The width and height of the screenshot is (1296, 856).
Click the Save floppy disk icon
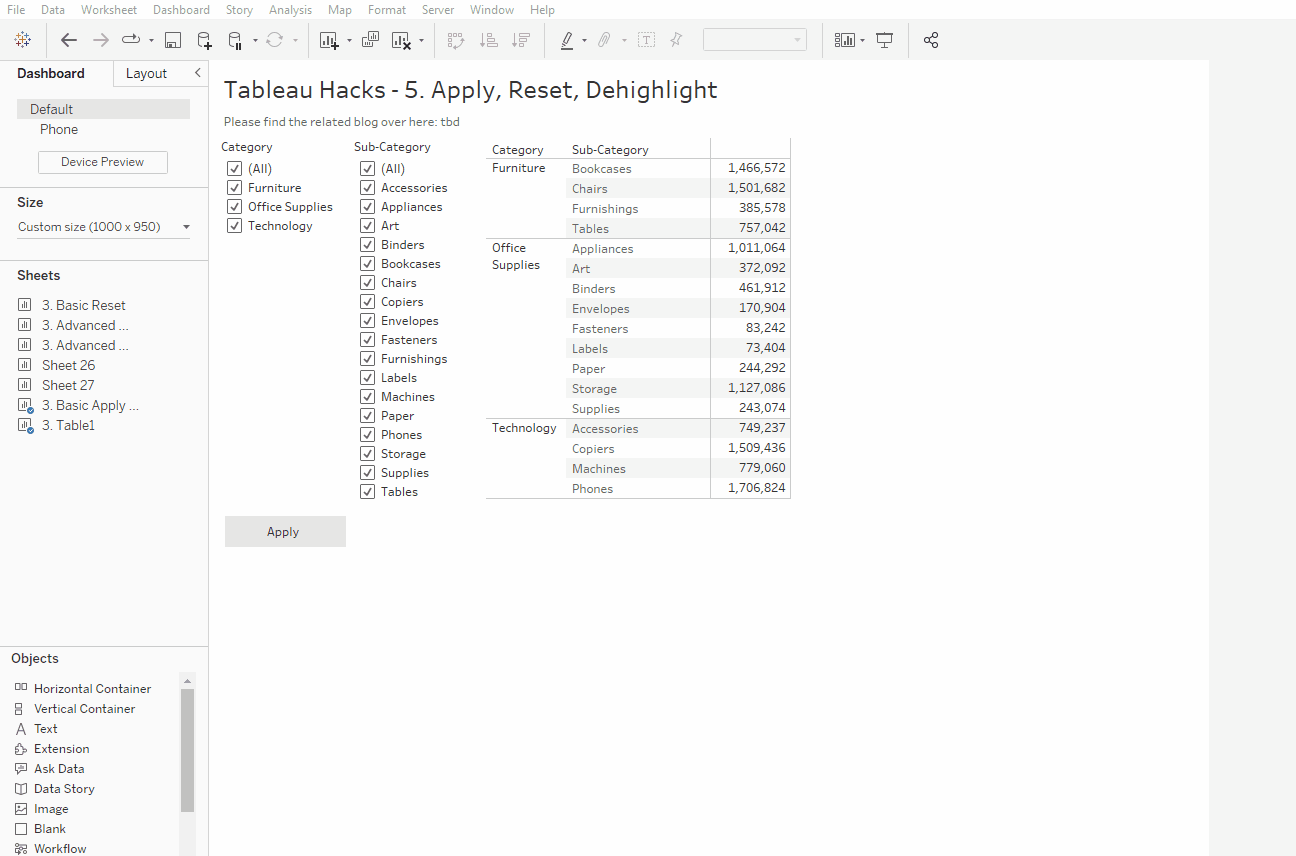[x=173, y=40]
